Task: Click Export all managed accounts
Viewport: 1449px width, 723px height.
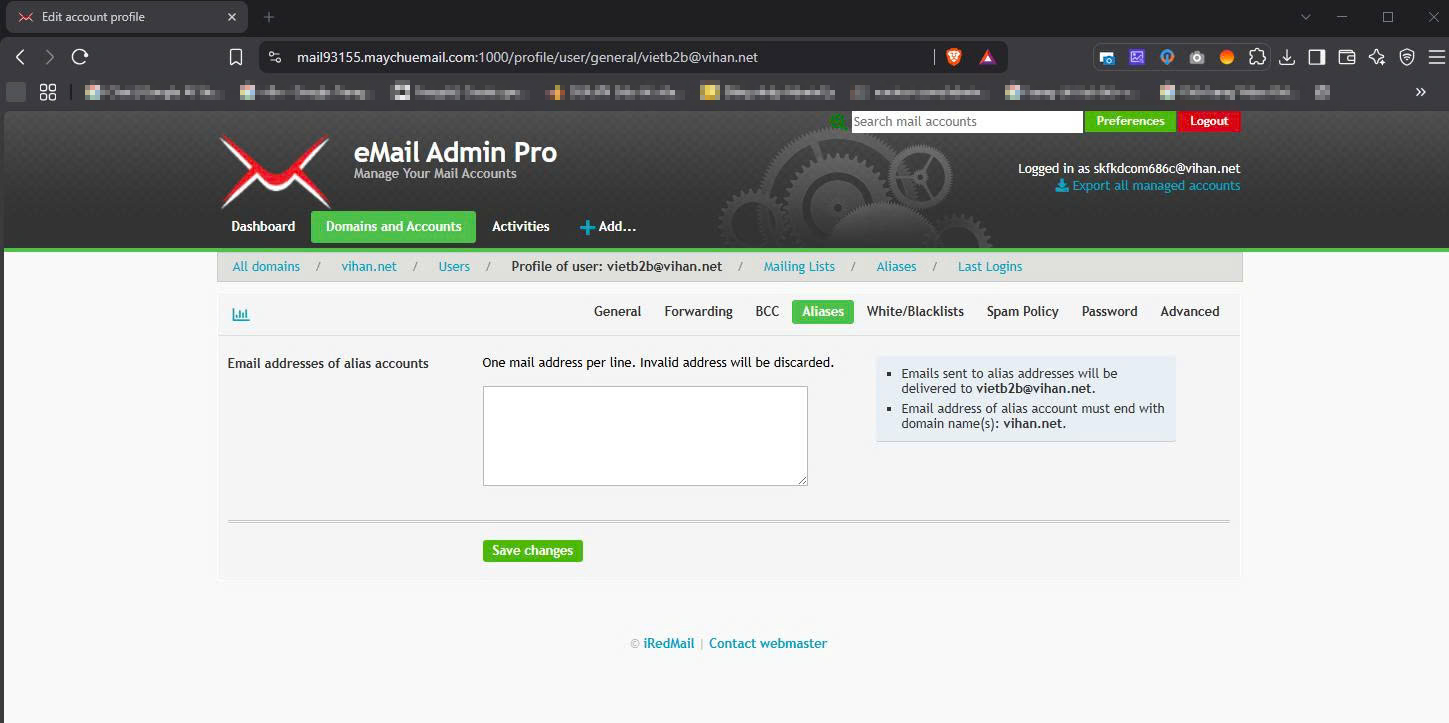Action: click(x=1148, y=186)
